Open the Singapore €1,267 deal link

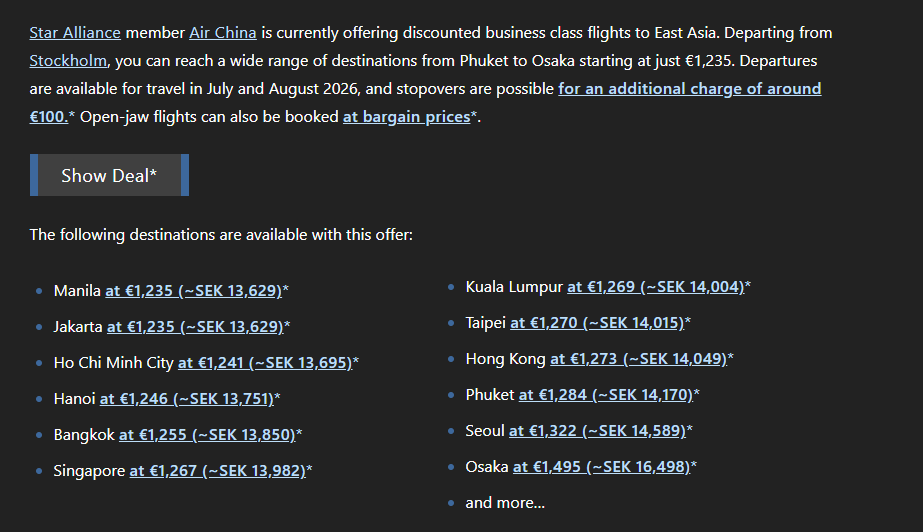(218, 470)
